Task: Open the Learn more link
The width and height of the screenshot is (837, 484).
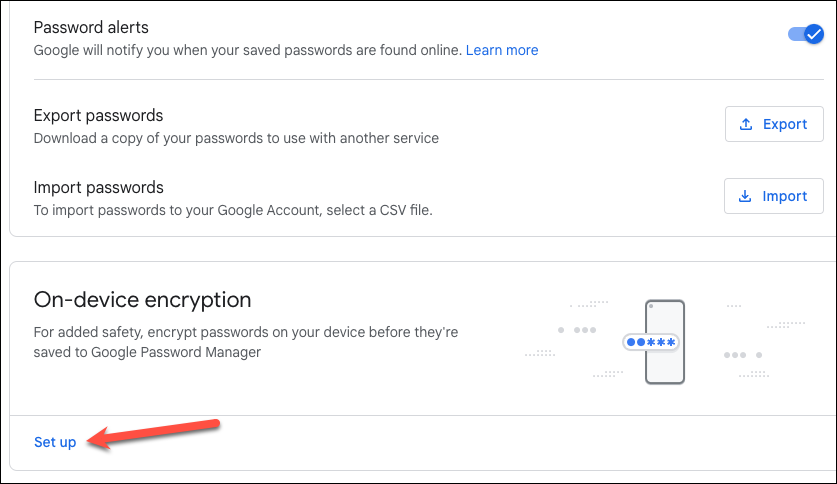Action: click(x=502, y=50)
